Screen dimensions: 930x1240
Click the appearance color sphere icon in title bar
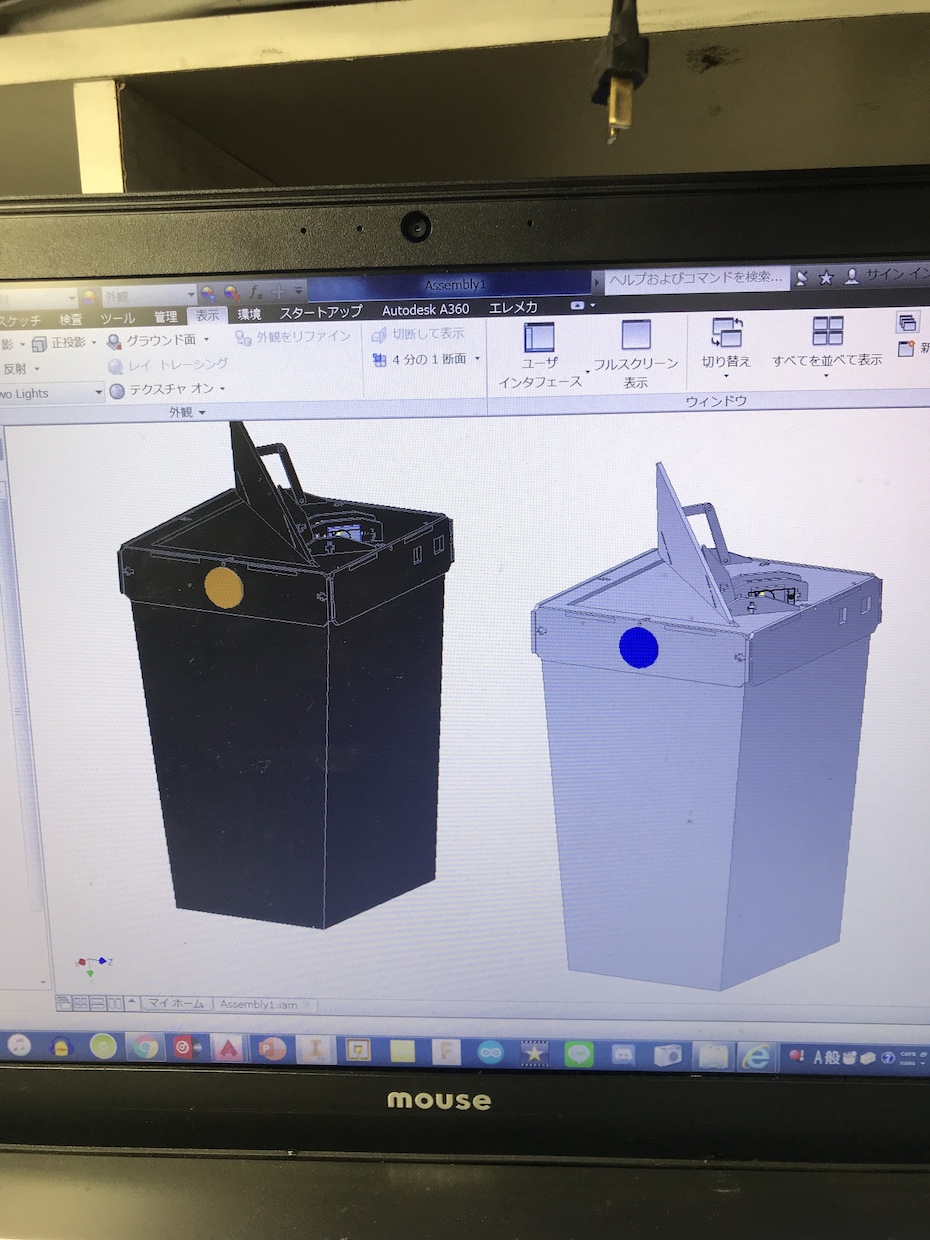coord(88,297)
